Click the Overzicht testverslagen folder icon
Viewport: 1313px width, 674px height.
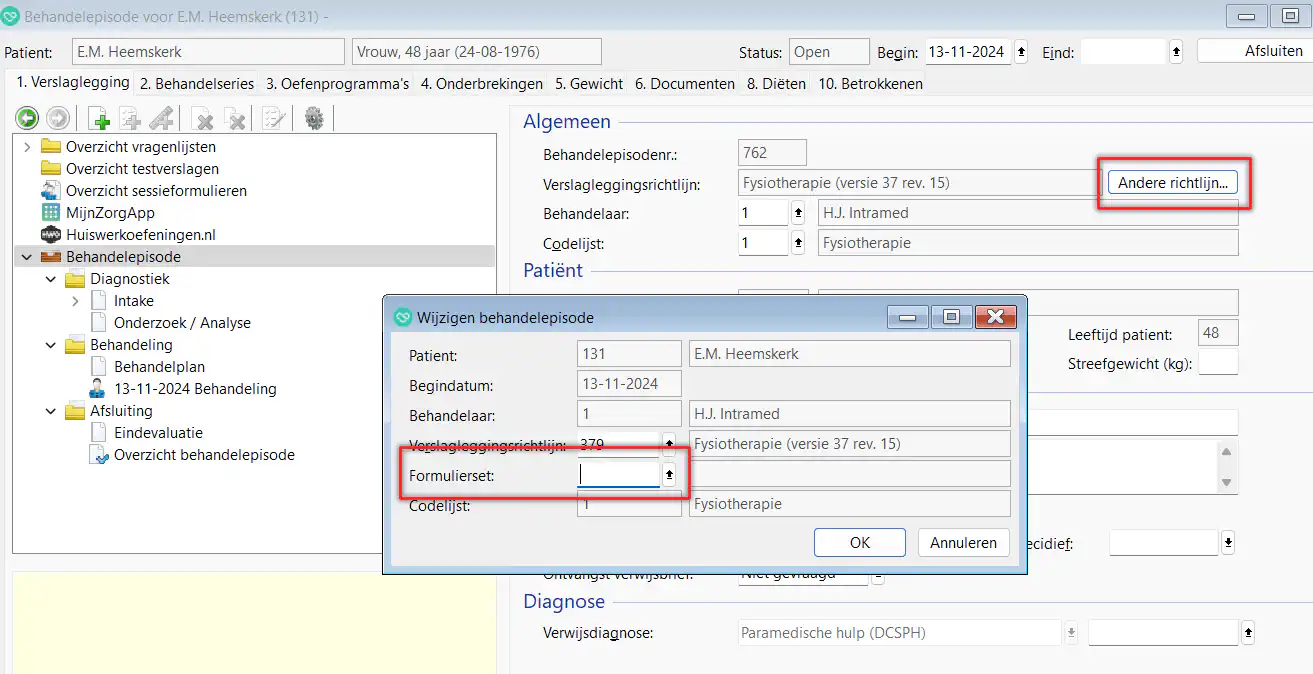pyautogui.click(x=51, y=169)
